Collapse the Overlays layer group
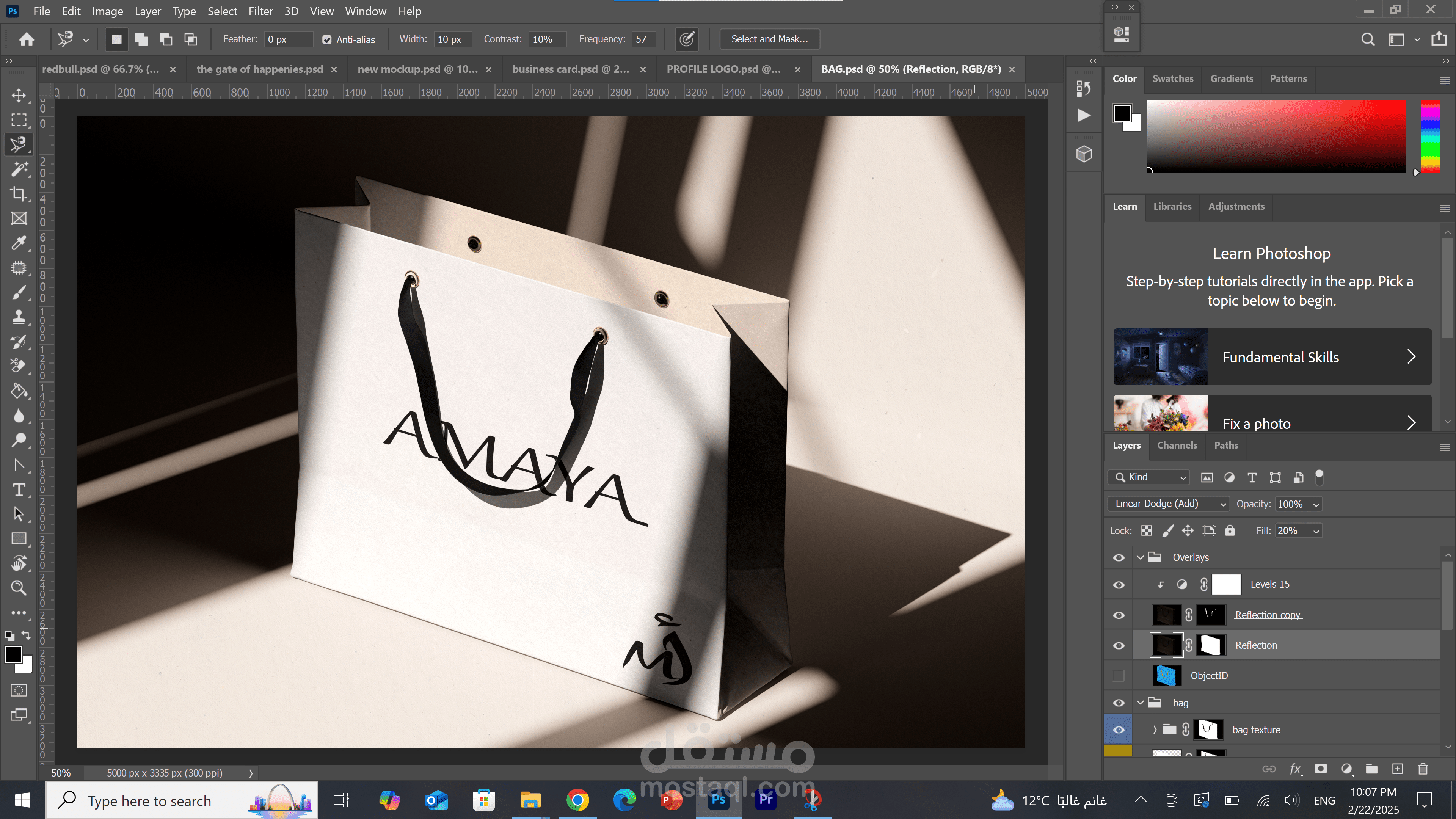This screenshot has height=819, width=1456. pos(1140,557)
